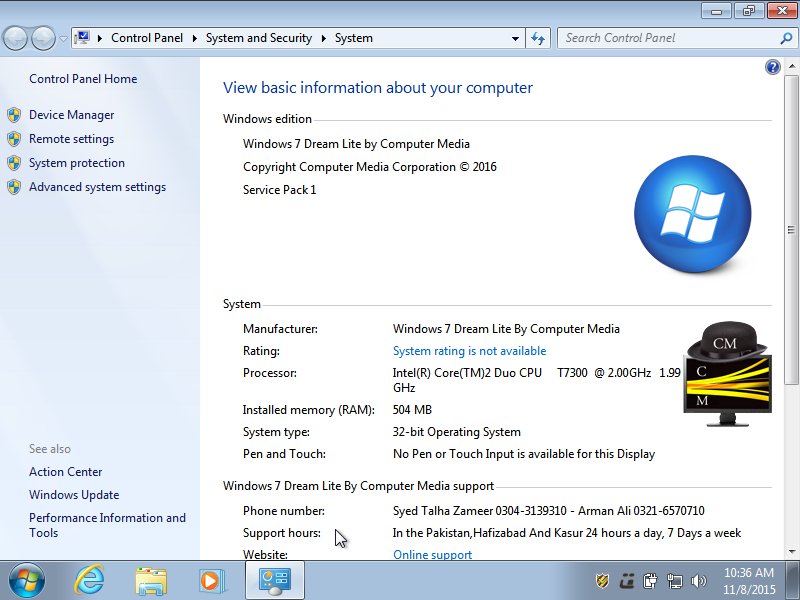Image resolution: width=800 pixels, height=600 pixels.
Task: Select Control Panel breadcrumb
Action: point(147,38)
